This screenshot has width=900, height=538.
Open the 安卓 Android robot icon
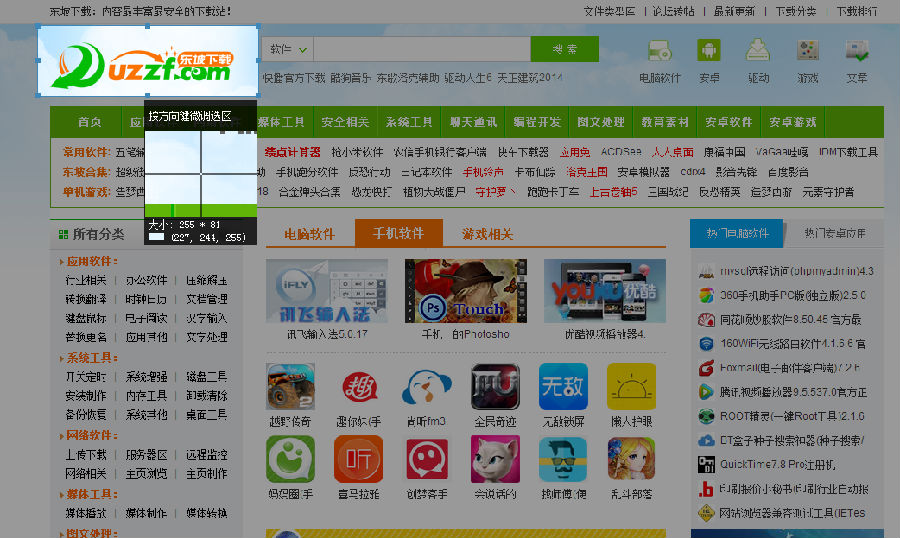point(709,51)
